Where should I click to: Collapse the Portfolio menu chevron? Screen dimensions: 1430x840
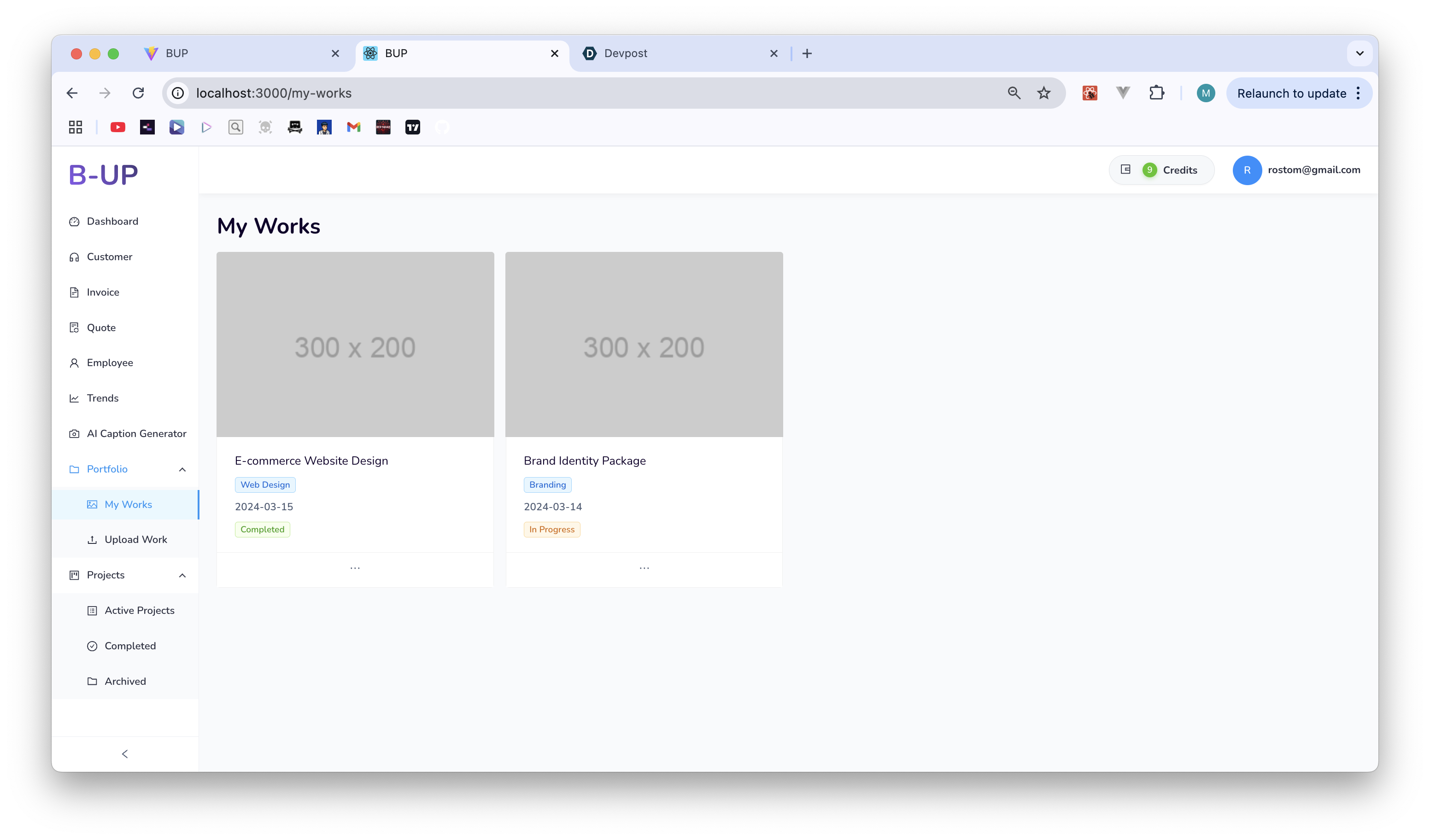(x=182, y=469)
